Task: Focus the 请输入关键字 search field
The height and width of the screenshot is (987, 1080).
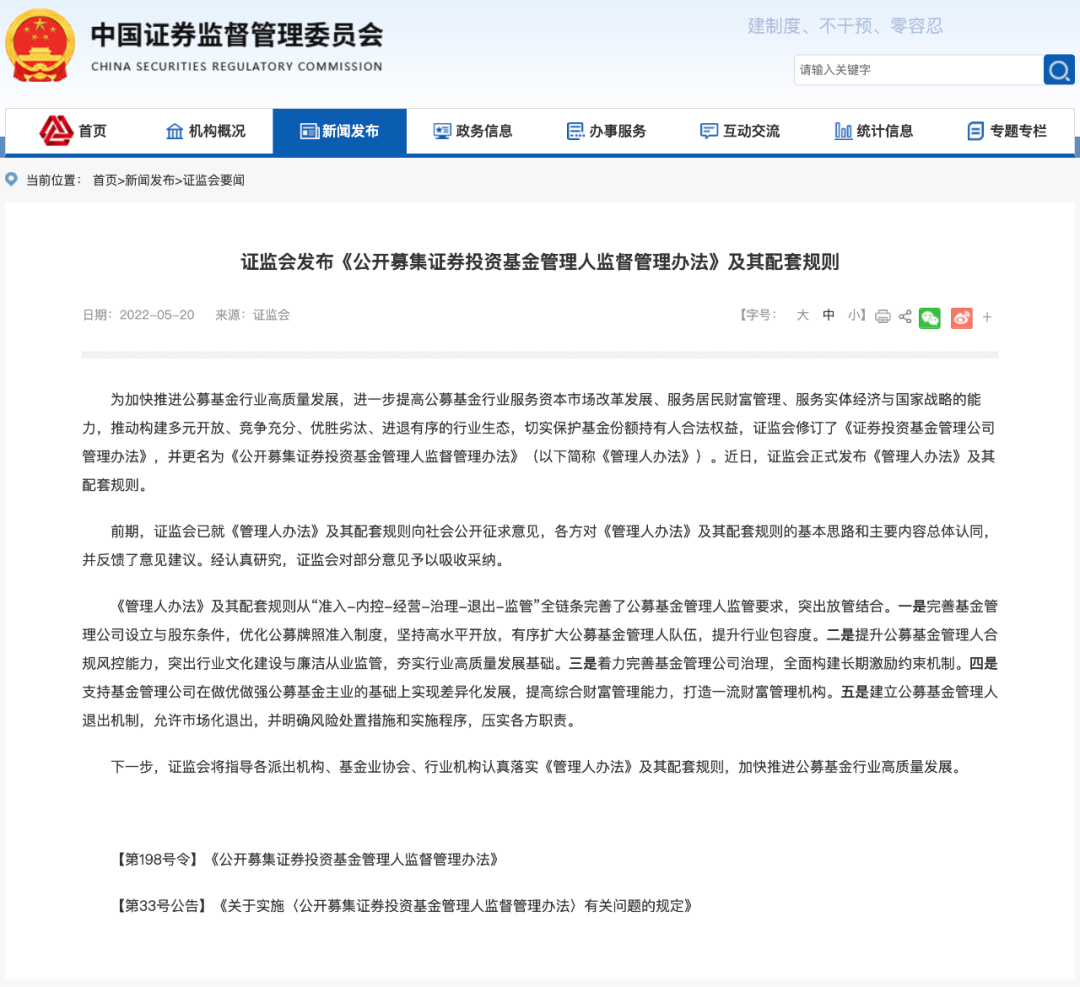Action: point(919,70)
